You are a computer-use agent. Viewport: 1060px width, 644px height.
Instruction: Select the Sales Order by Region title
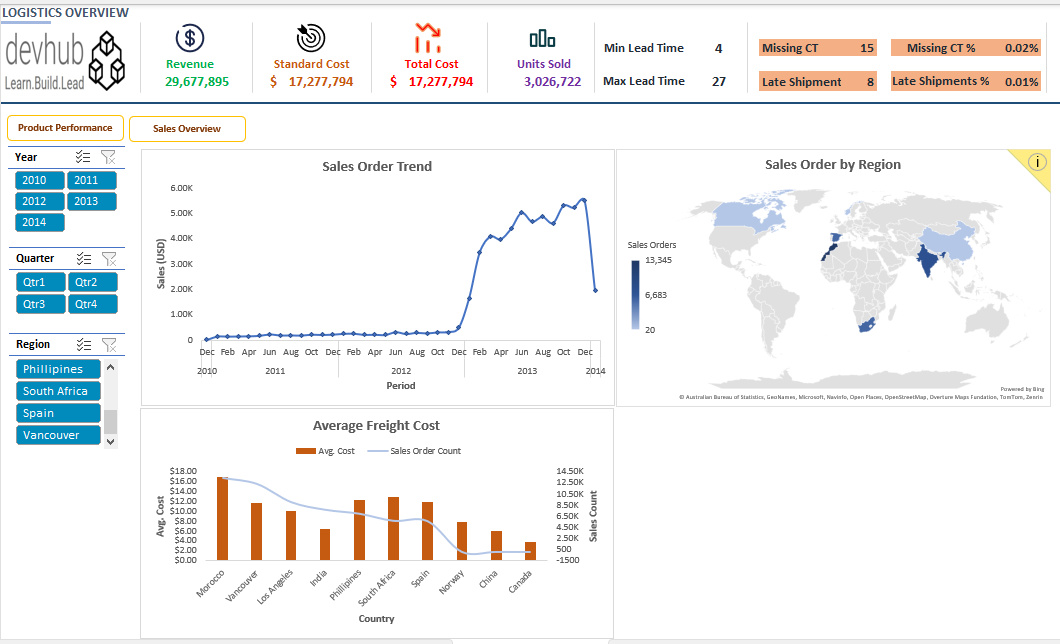pyautogui.click(x=833, y=164)
